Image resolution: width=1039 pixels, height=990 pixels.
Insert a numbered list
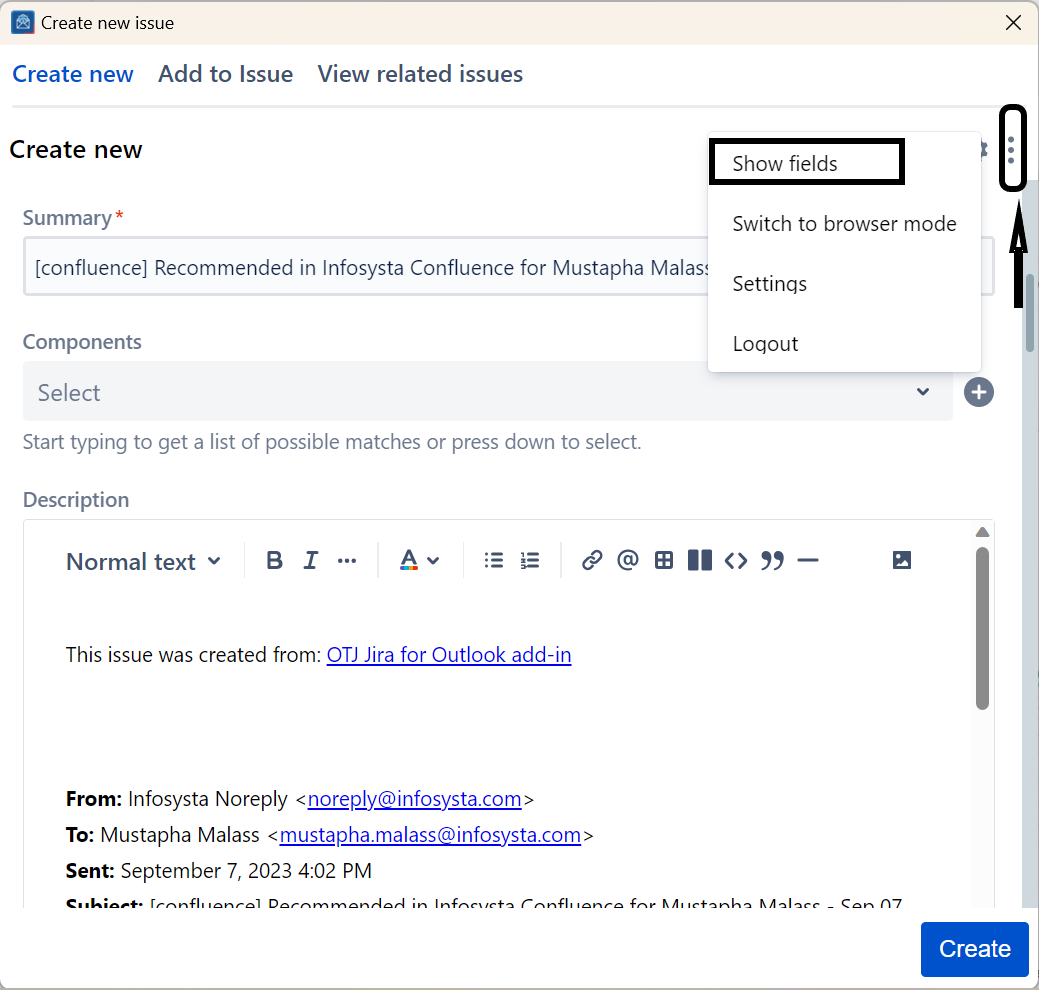[530, 561]
